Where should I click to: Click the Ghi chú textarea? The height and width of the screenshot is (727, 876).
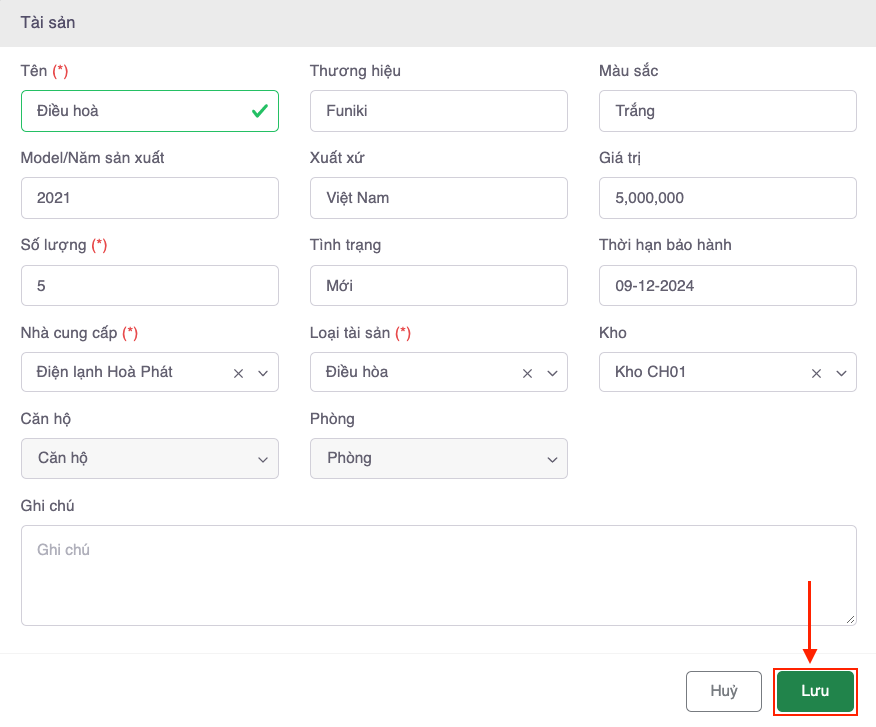tap(438, 575)
